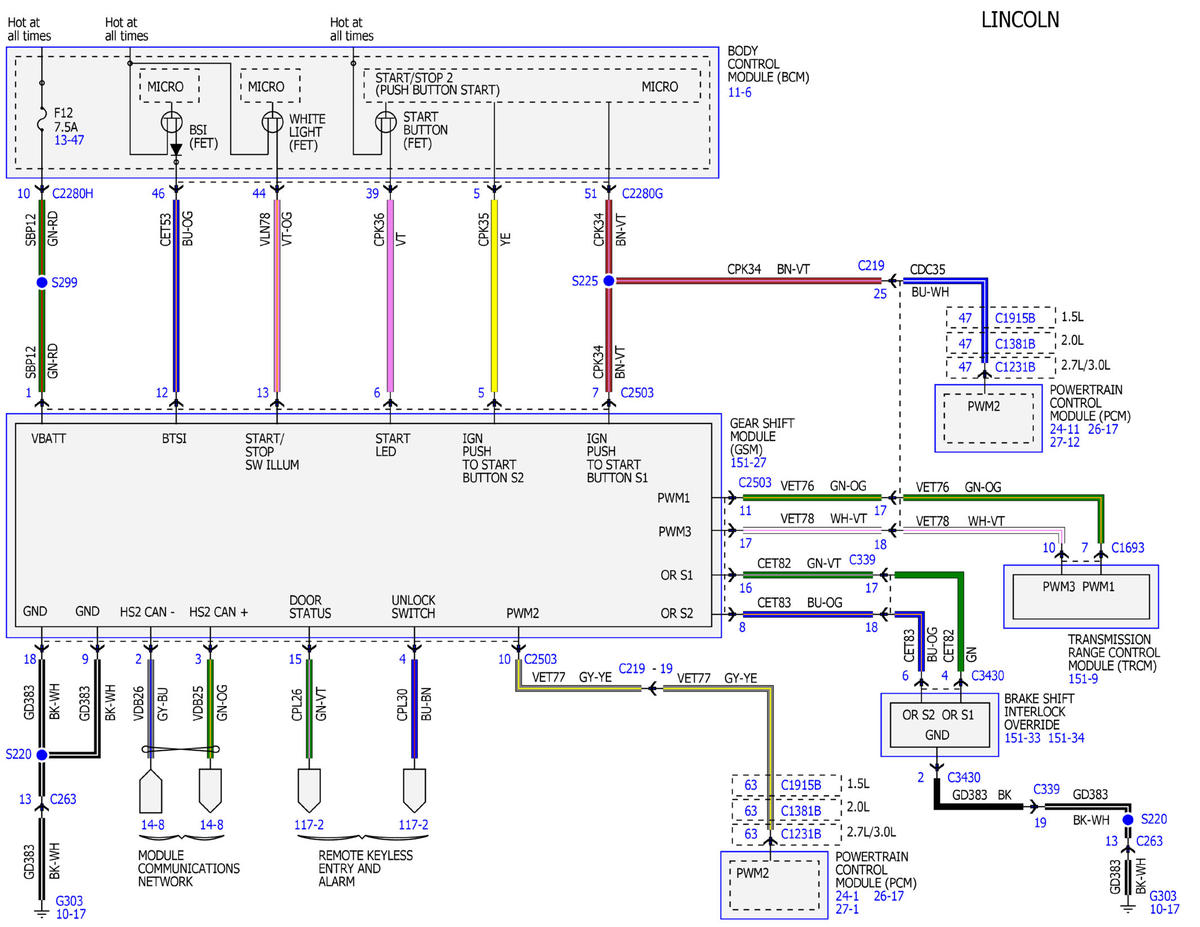Select the S299 splice label
This screenshot has height=927, width=1200.
64,283
